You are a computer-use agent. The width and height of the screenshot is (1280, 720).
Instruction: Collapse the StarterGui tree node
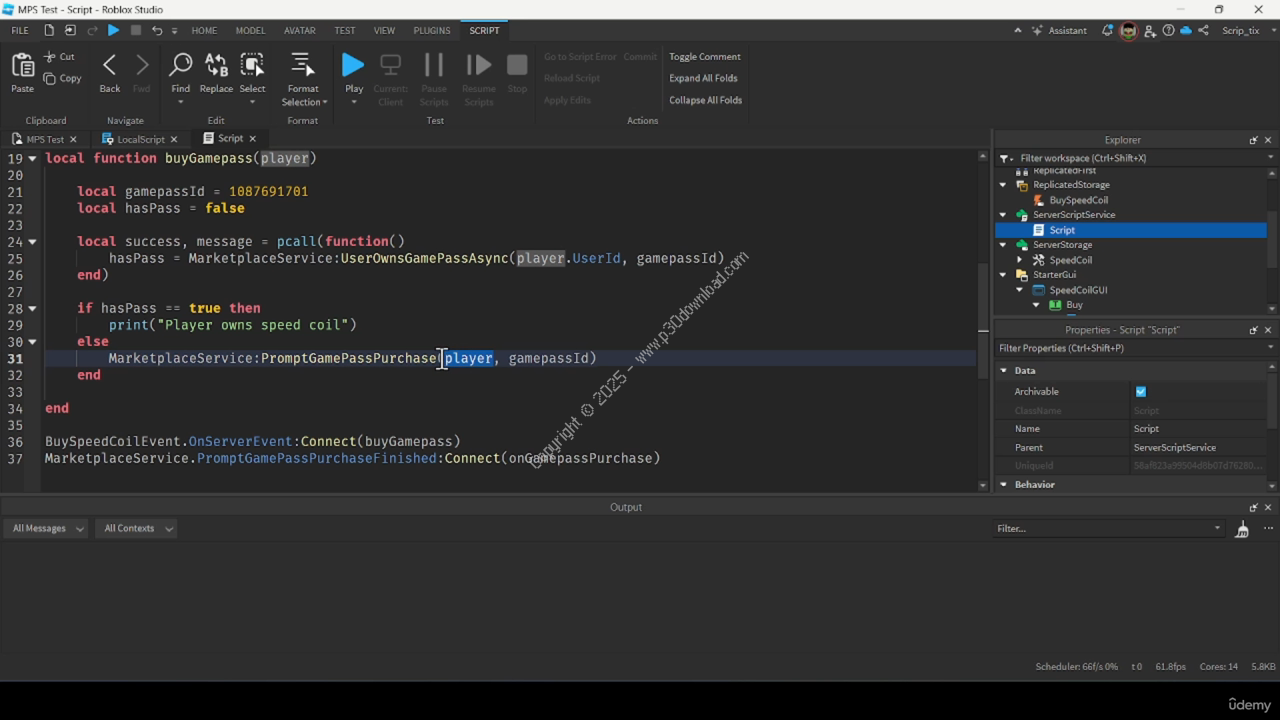[x=1003, y=275]
